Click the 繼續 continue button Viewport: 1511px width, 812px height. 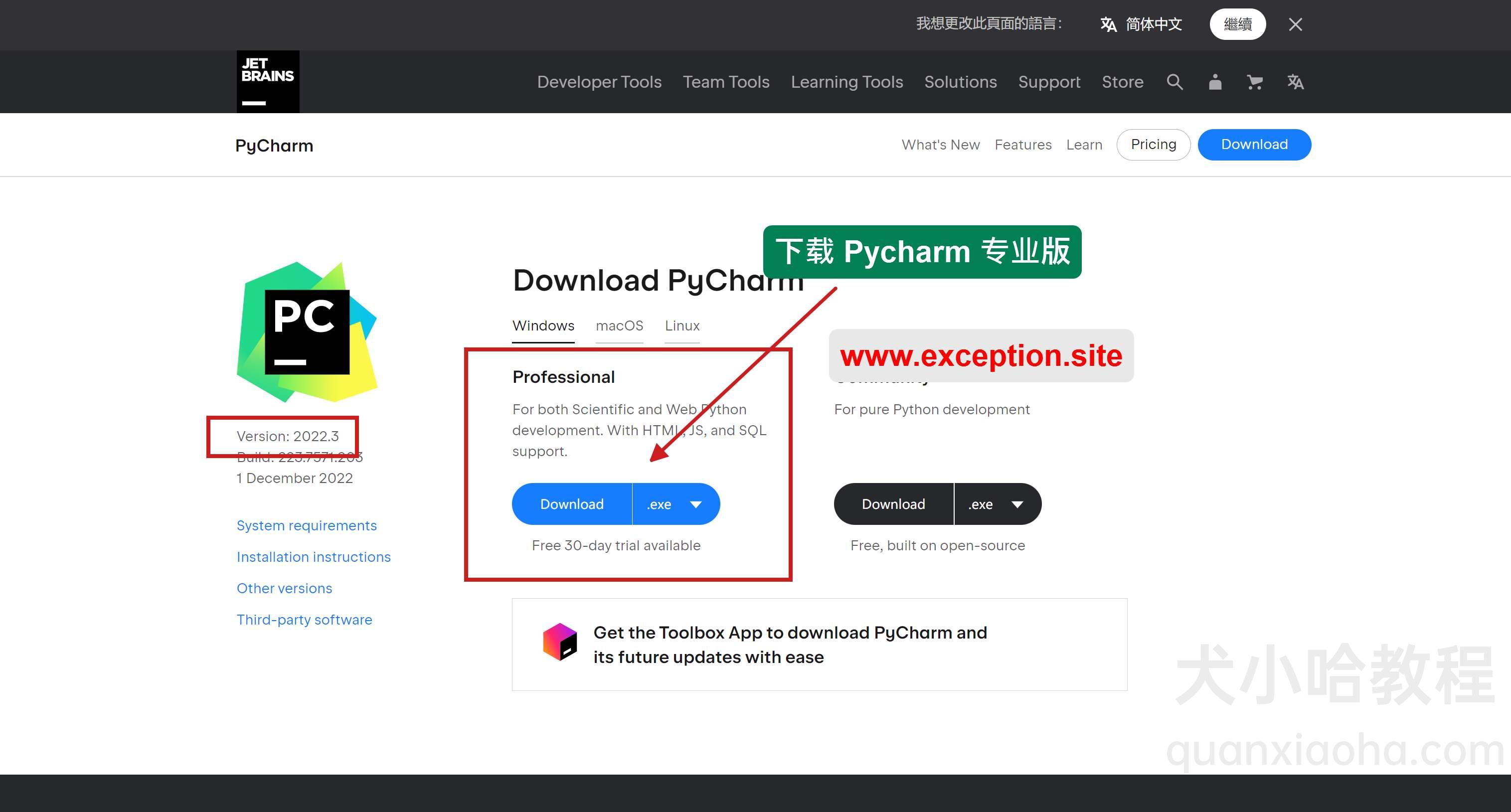tap(1238, 24)
